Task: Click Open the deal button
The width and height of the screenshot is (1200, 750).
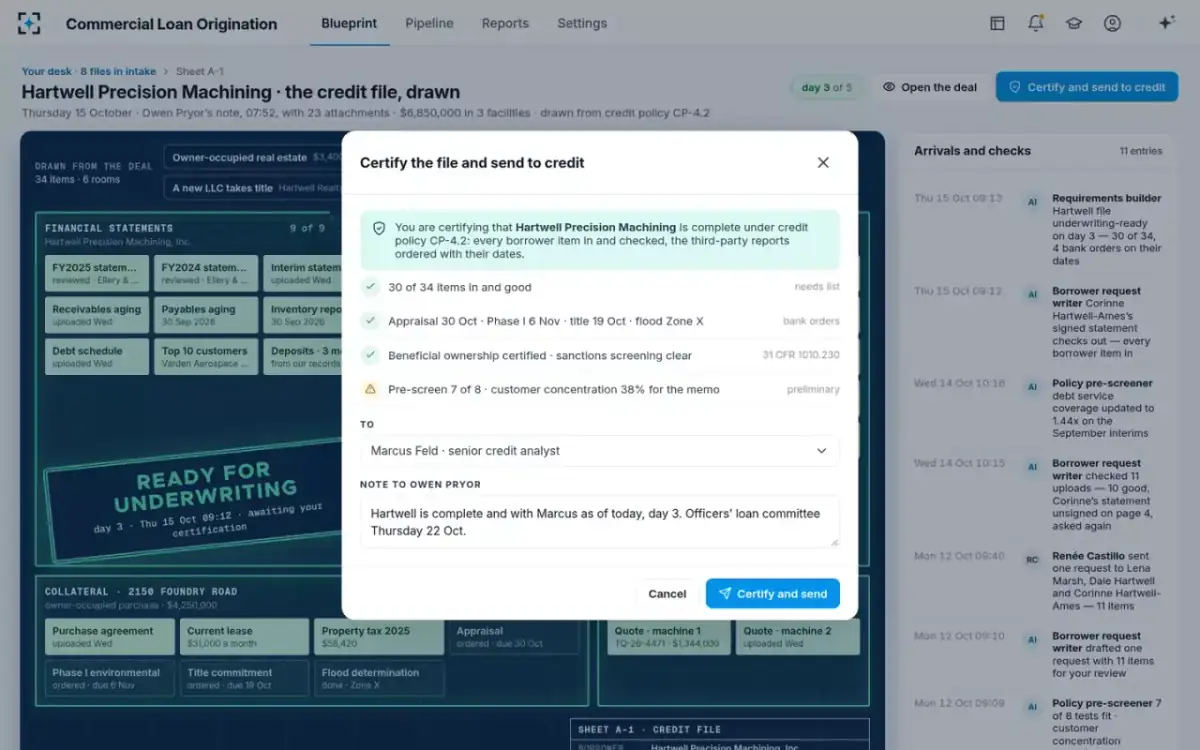Action: [x=929, y=87]
